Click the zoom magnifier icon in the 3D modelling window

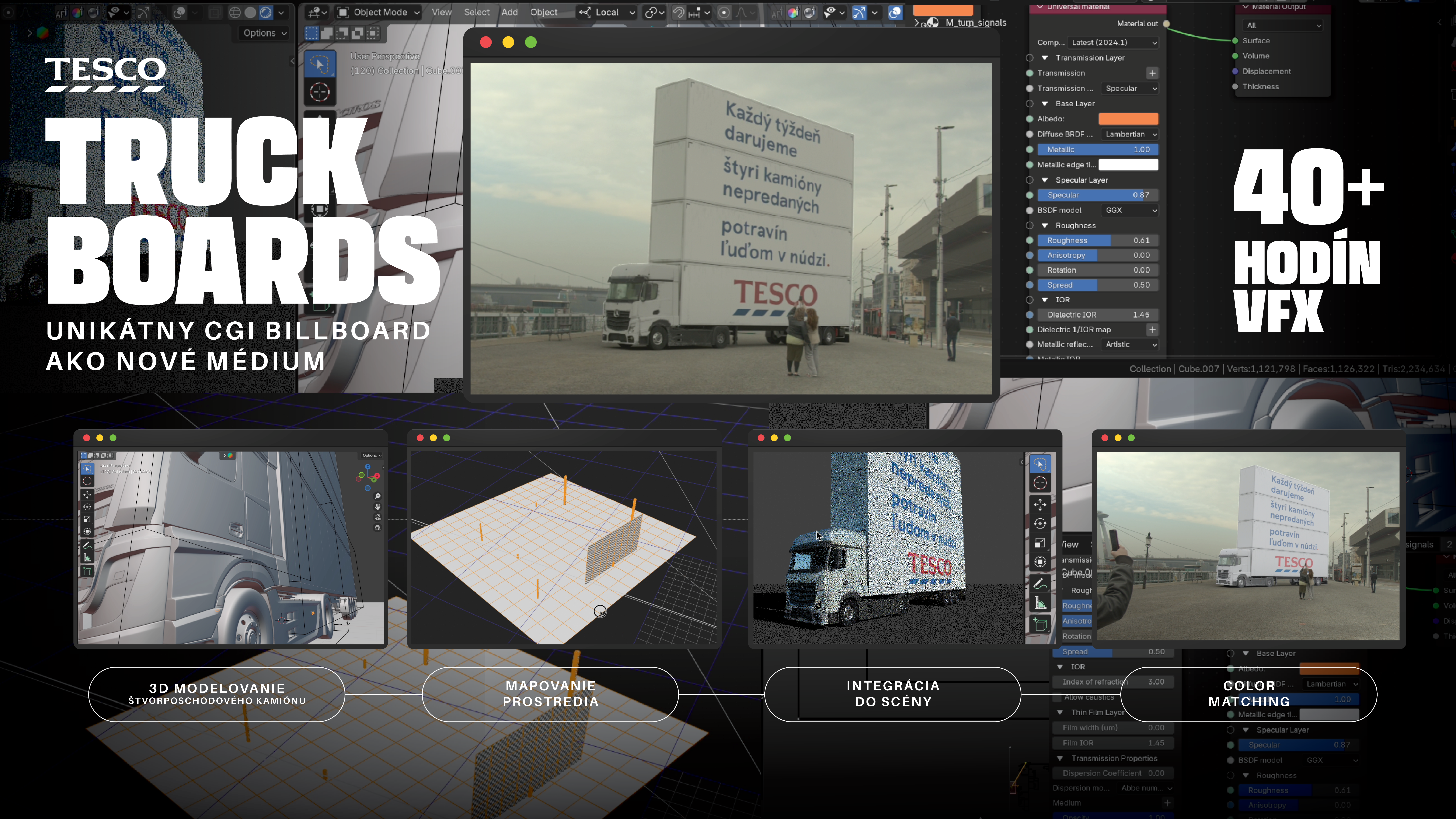[x=378, y=496]
